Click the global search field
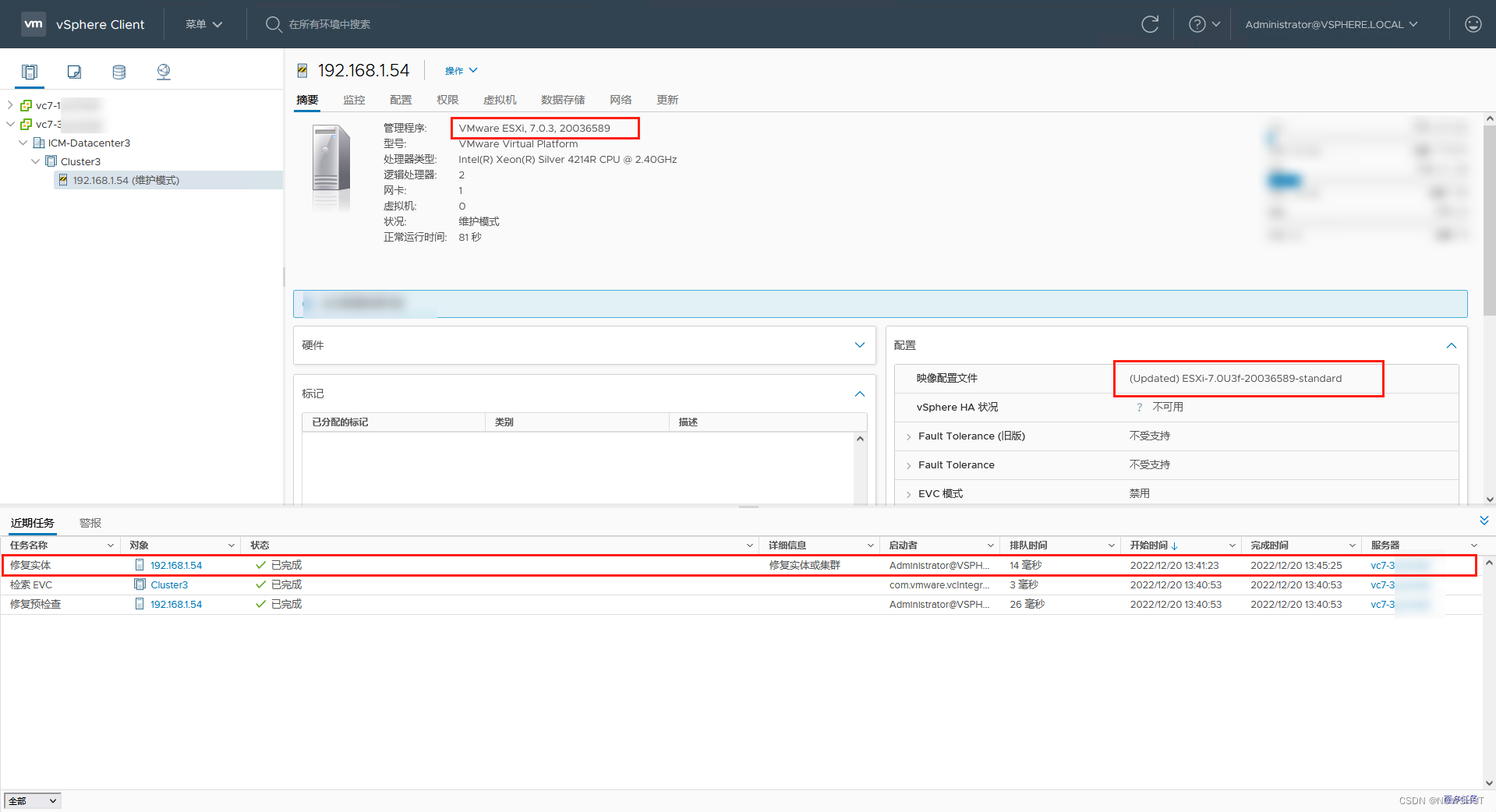 coord(329,24)
